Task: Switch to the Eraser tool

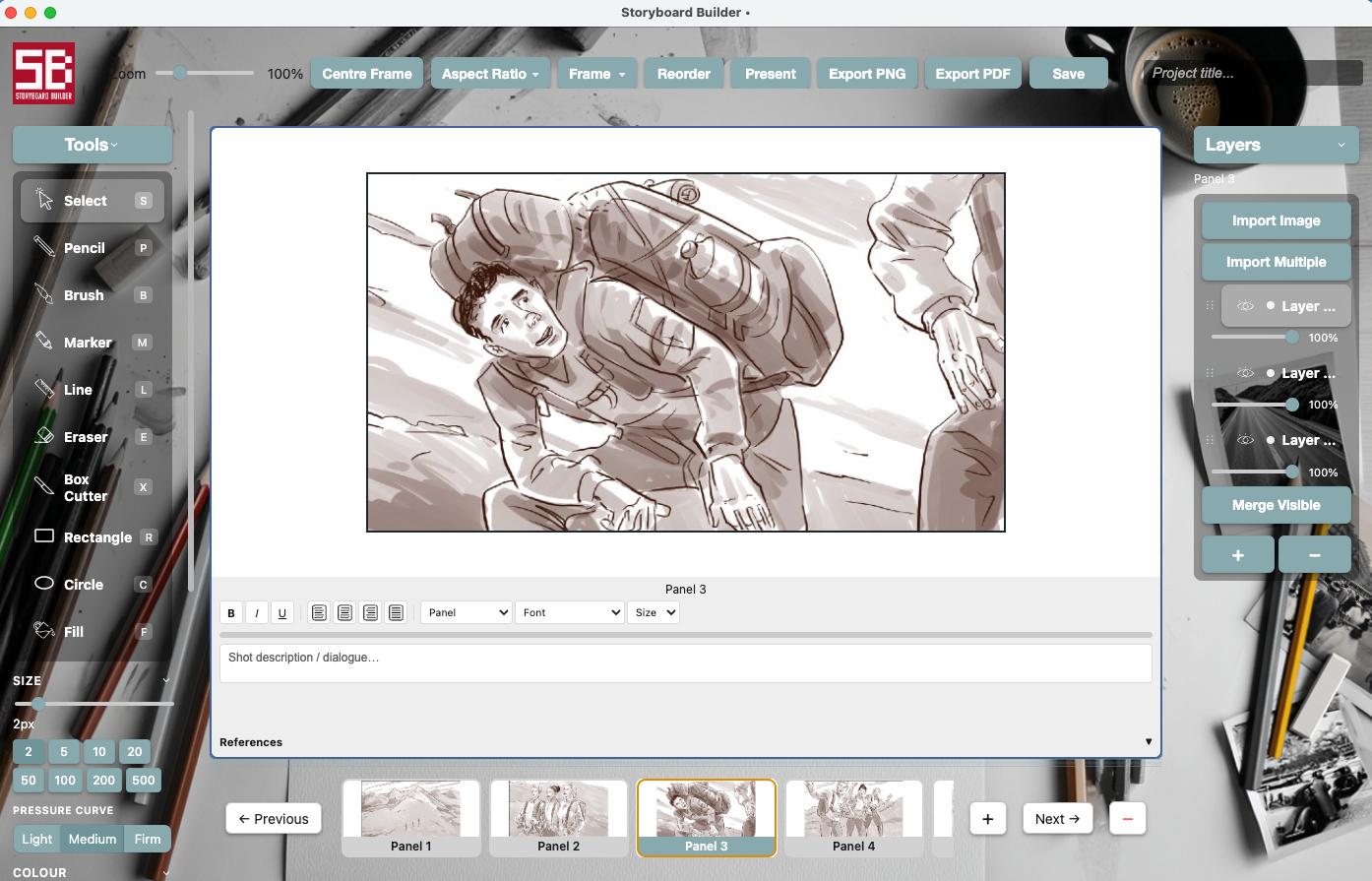Action: 84,436
